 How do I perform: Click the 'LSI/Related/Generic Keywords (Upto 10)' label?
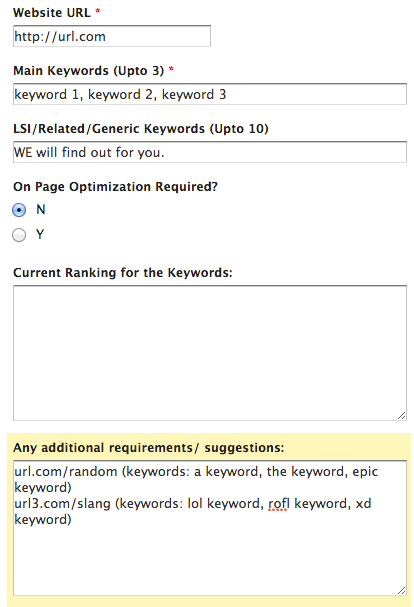[x=141, y=129]
